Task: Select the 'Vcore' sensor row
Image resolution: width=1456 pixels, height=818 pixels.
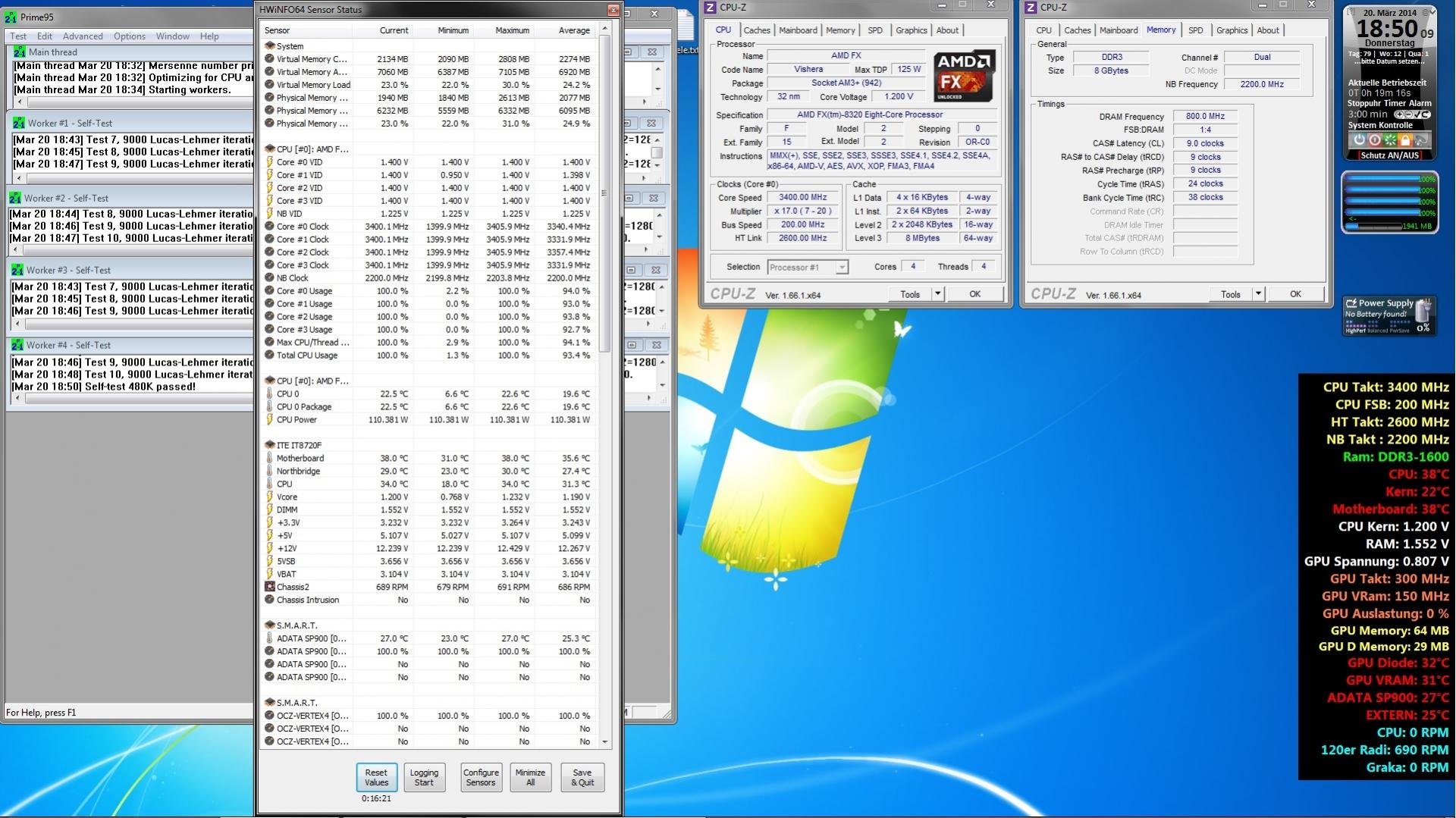Action: [x=428, y=497]
